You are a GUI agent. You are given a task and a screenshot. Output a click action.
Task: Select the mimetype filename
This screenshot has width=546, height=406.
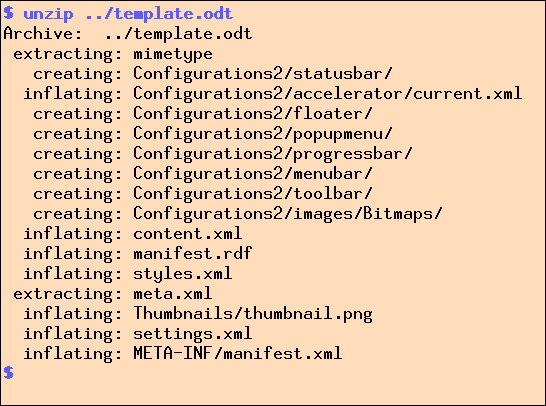173,55
